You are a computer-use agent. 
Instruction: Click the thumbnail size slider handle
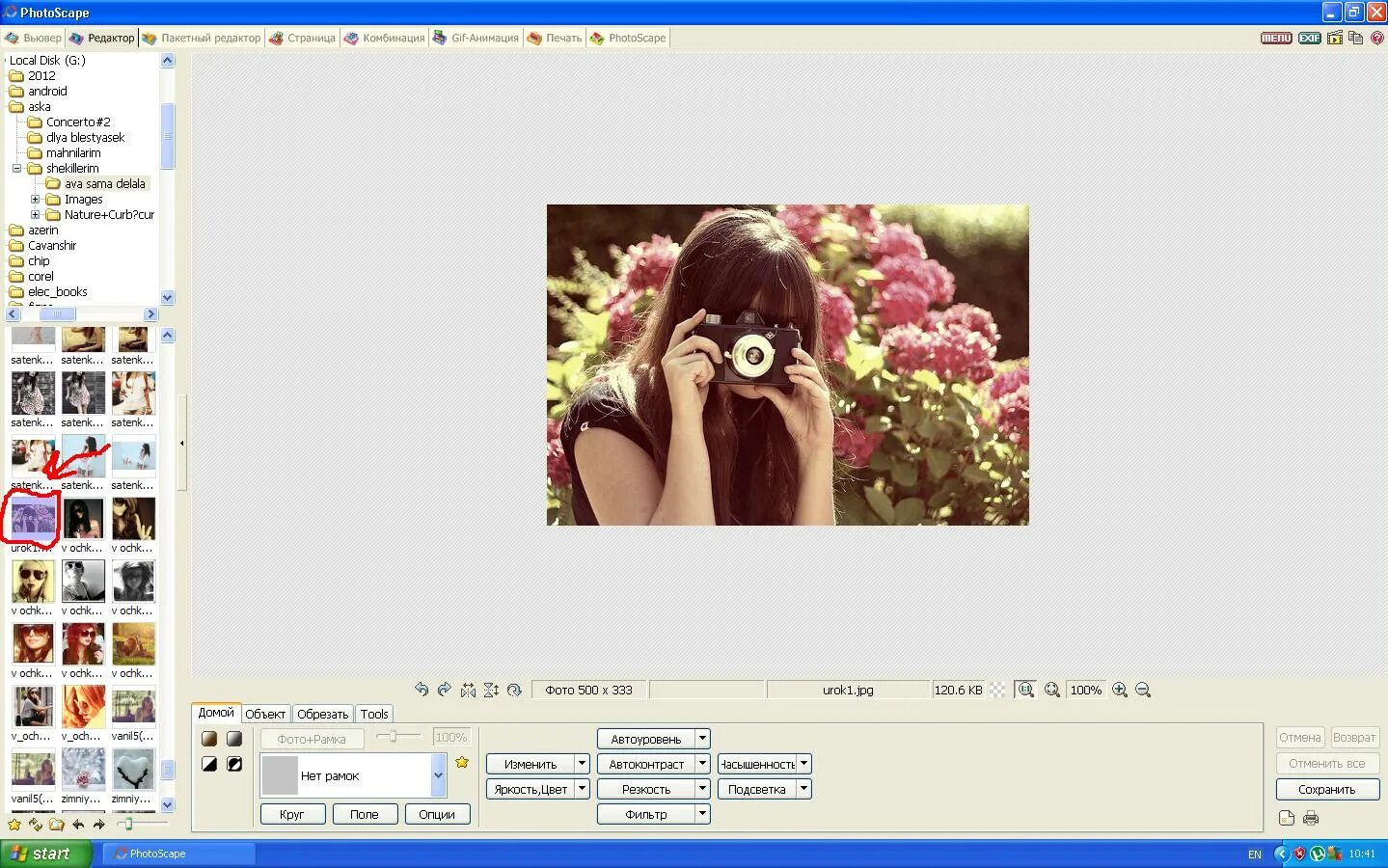pos(127,824)
